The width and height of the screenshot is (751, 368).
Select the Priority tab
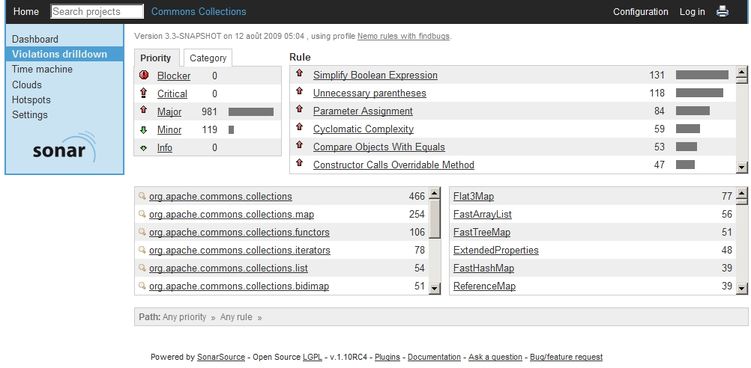pos(156,58)
